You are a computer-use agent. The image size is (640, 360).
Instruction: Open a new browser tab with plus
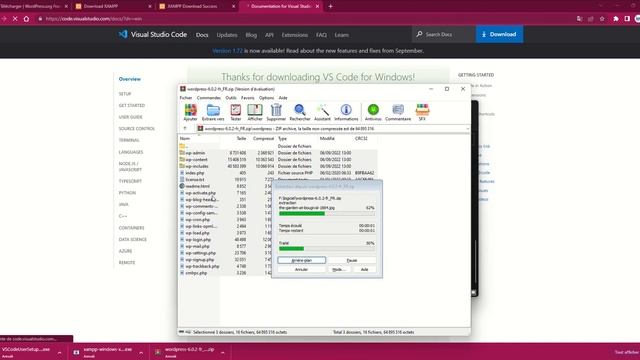[x=330, y=6]
